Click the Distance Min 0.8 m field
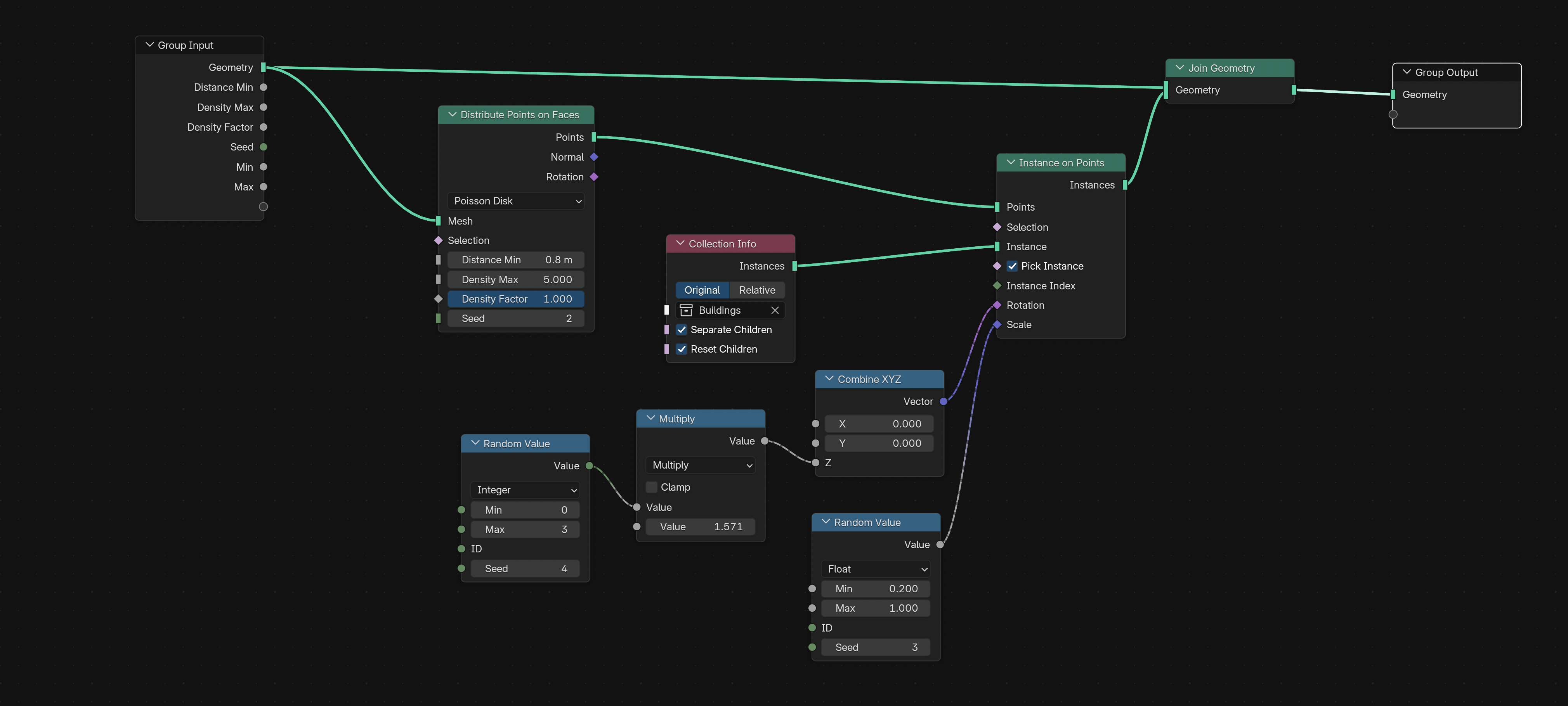 point(515,260)
